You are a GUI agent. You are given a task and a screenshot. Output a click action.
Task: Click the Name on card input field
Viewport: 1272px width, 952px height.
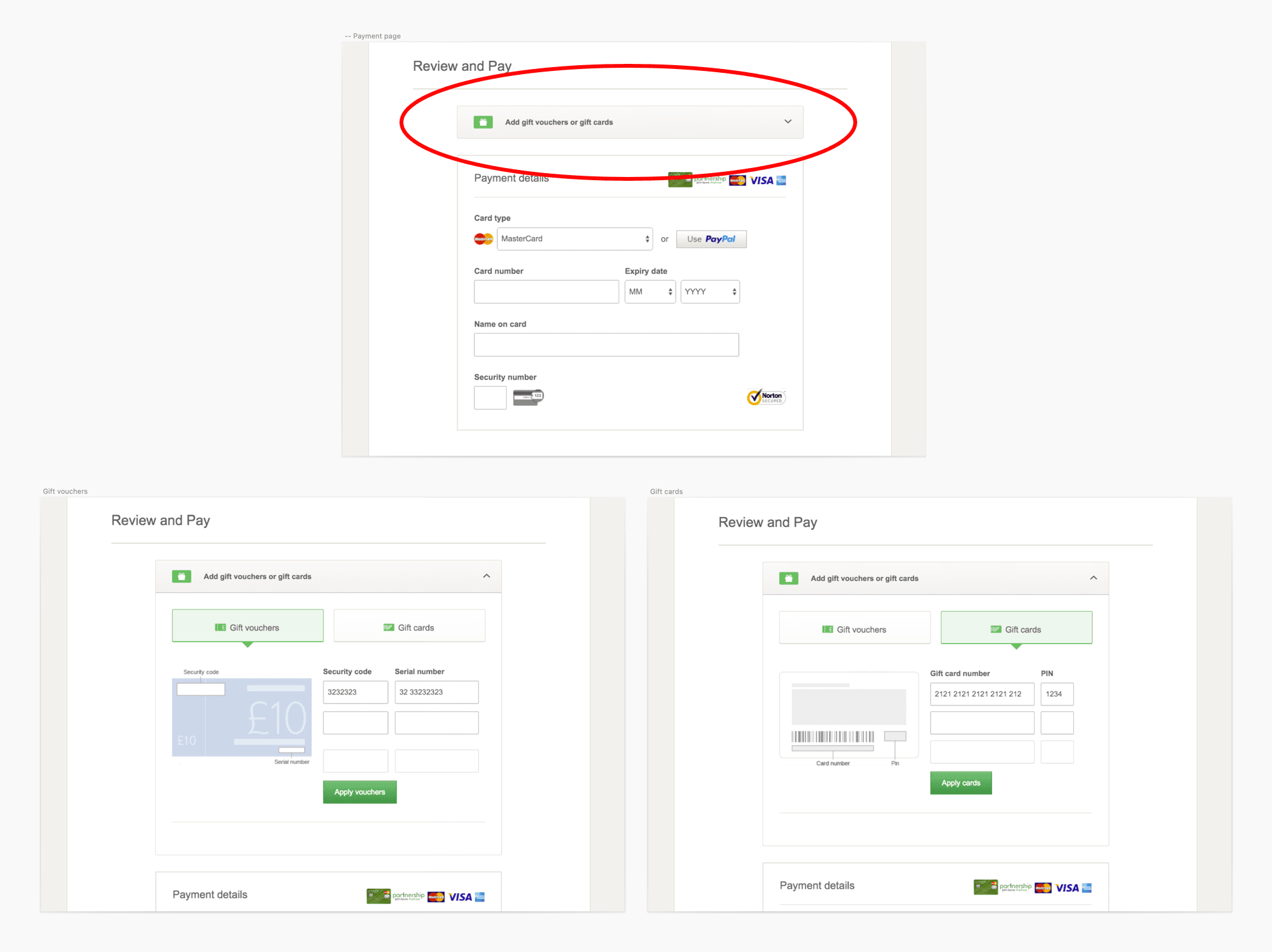click(x=606, y=345)
